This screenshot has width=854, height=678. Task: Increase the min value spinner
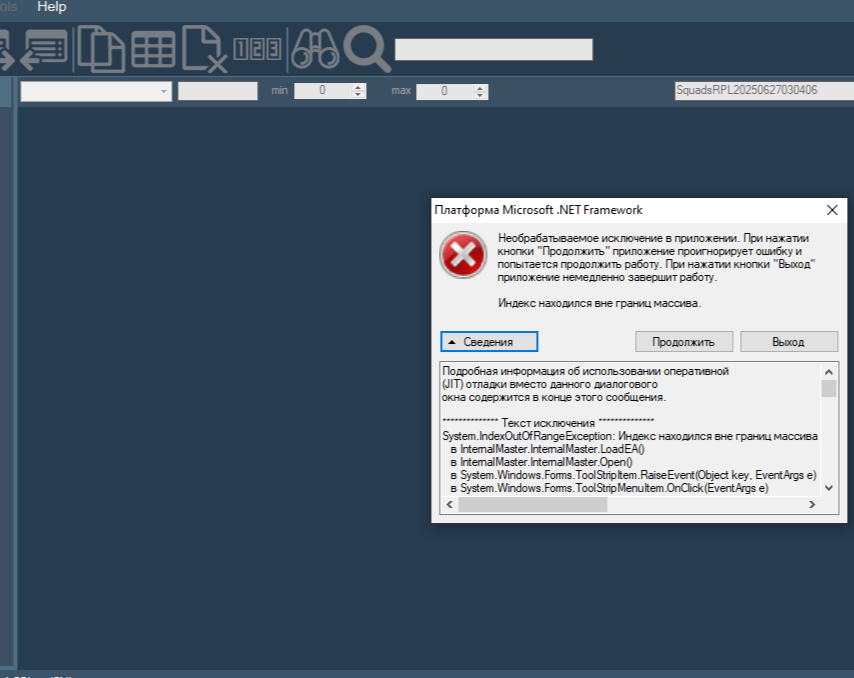pyautogui.click(x=358, y=87)
